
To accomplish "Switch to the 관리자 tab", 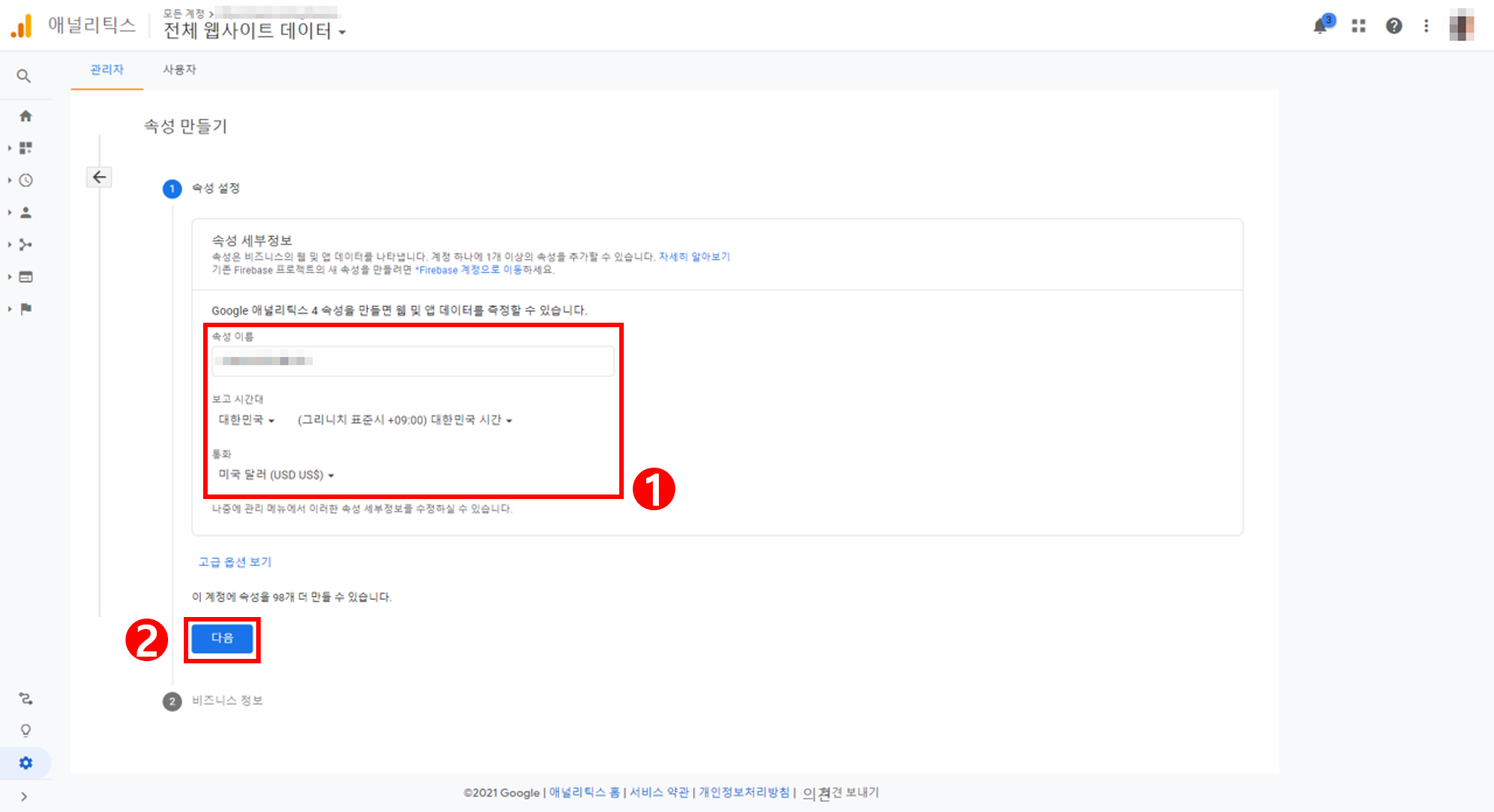I will click(107, 69).
